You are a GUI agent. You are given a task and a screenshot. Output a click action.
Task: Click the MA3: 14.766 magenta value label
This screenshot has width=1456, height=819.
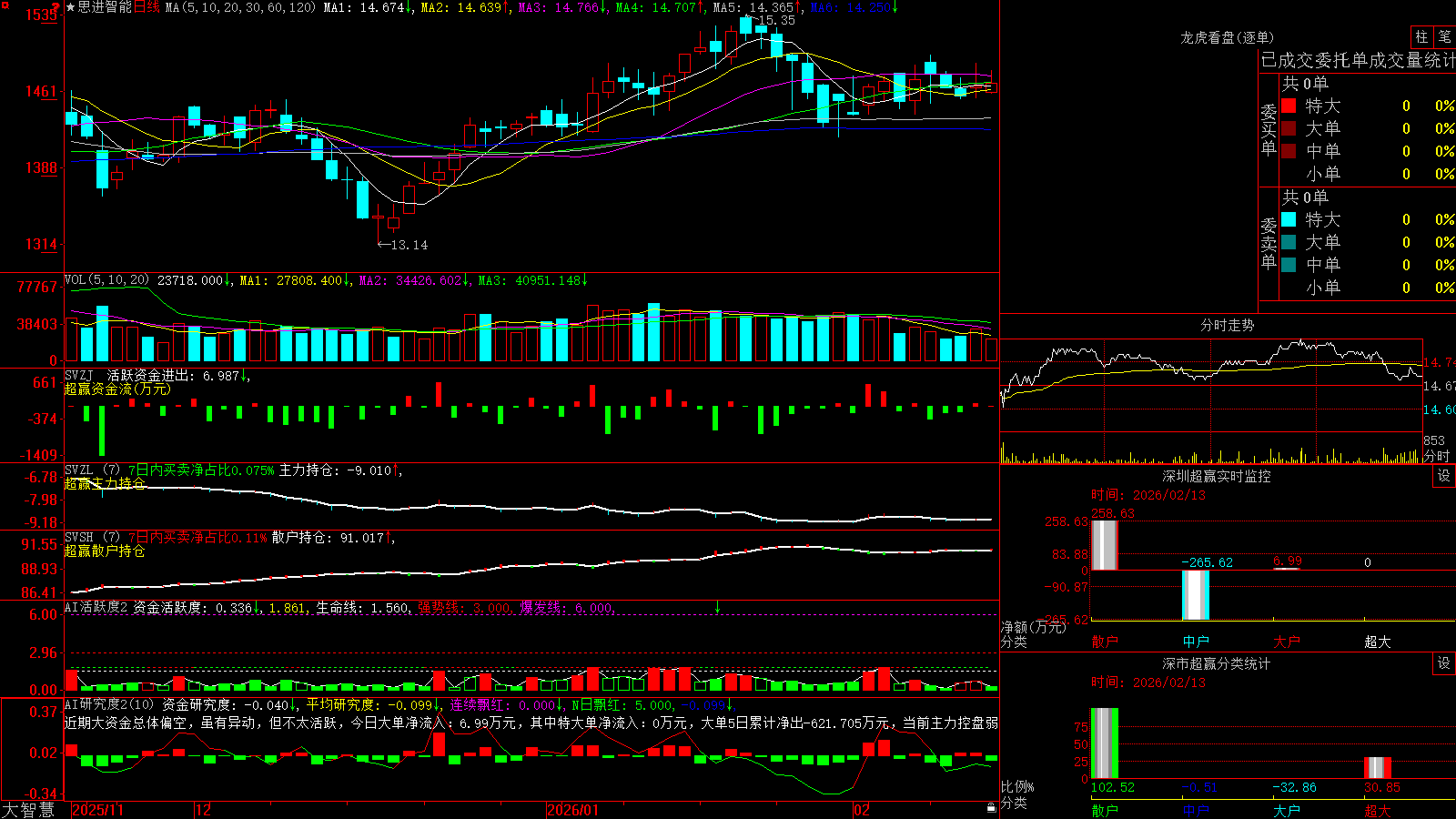pyautogui.click(x=559, y=7)
